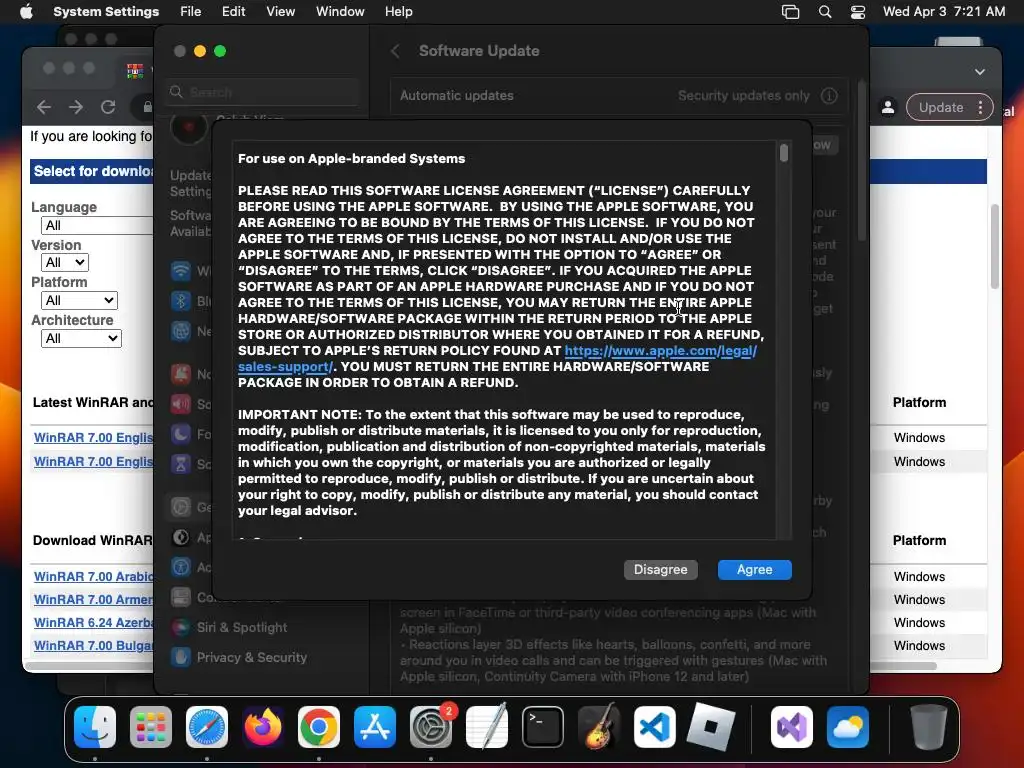Reload the page in Chrome
Viewport: 1024px width, 768px height.
[108, 107]
